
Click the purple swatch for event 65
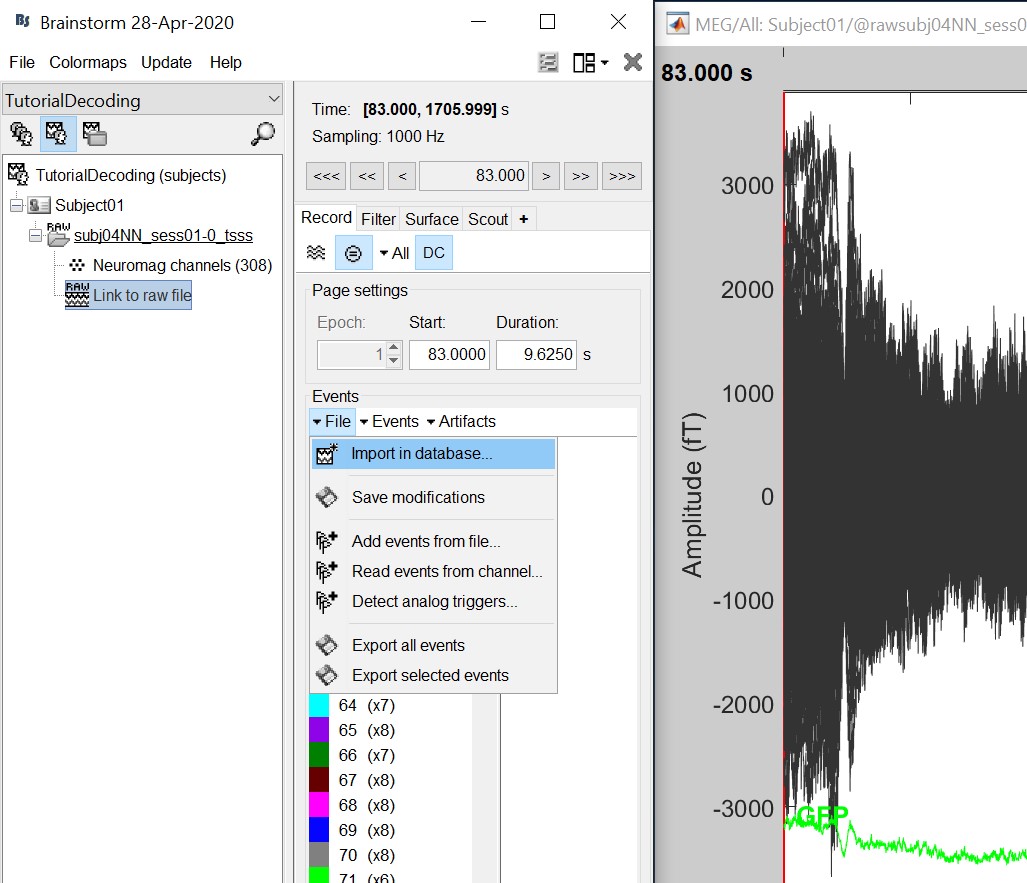click(x=319, y=730)
